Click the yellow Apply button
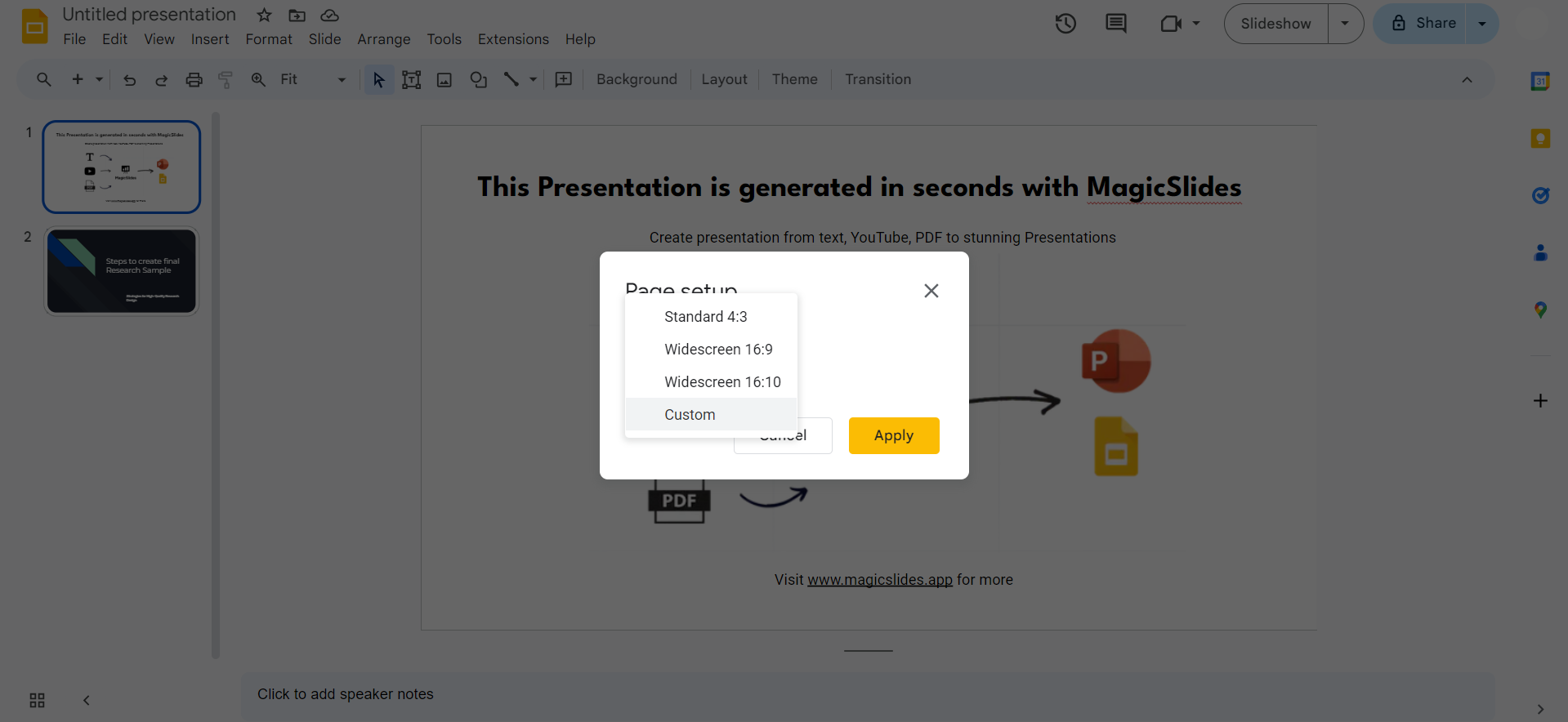This screenshot has width=1568, height=722. 894,435
